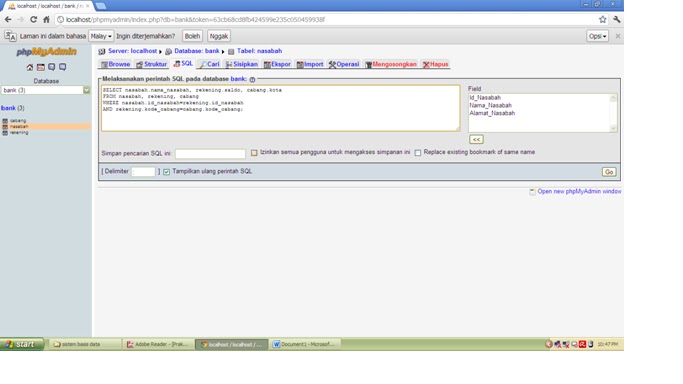Open the Windows Start menu

[21, 344]
